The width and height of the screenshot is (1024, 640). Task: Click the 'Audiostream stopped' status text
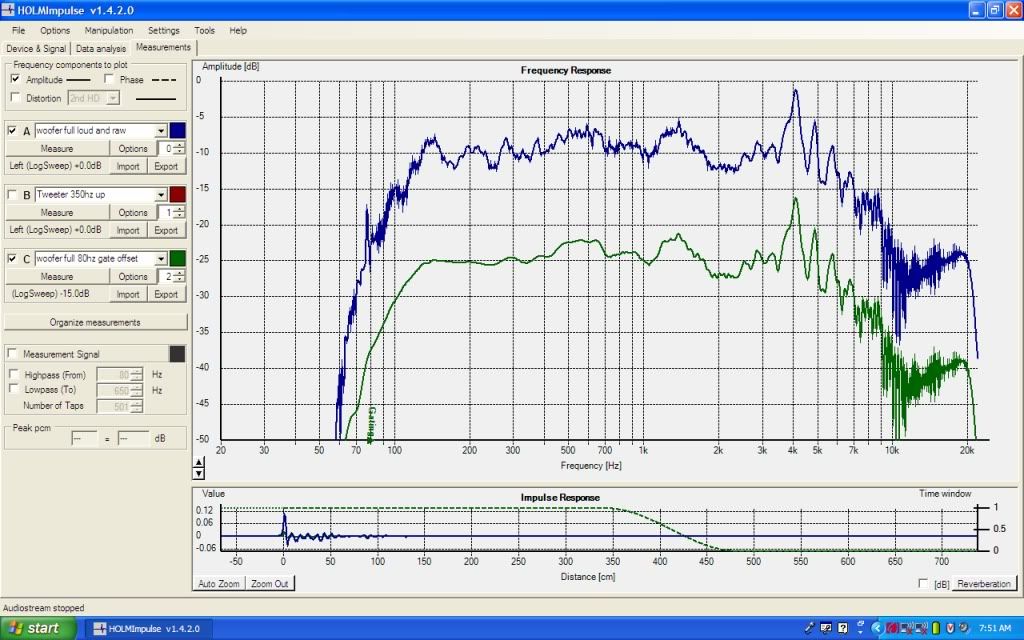44,608
